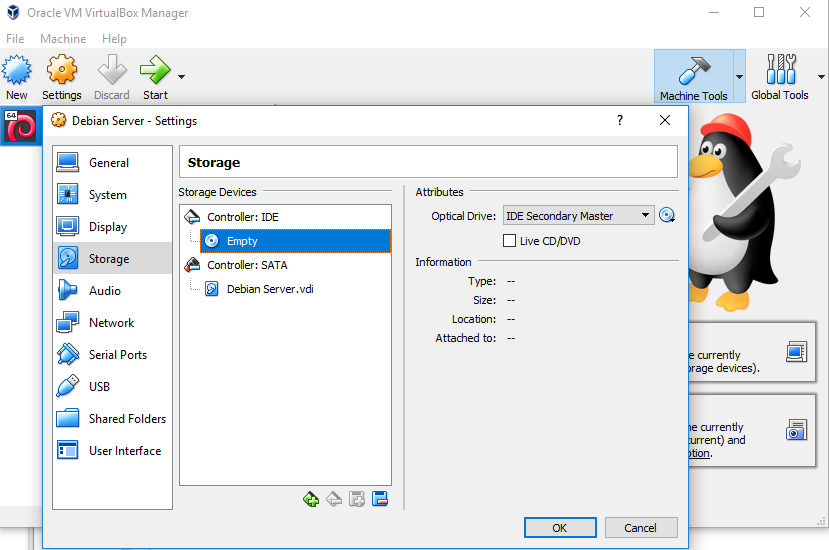Select the Debian Server VM icon in list
The height and width of the screenshot is (550, 829).
point(20,126)
